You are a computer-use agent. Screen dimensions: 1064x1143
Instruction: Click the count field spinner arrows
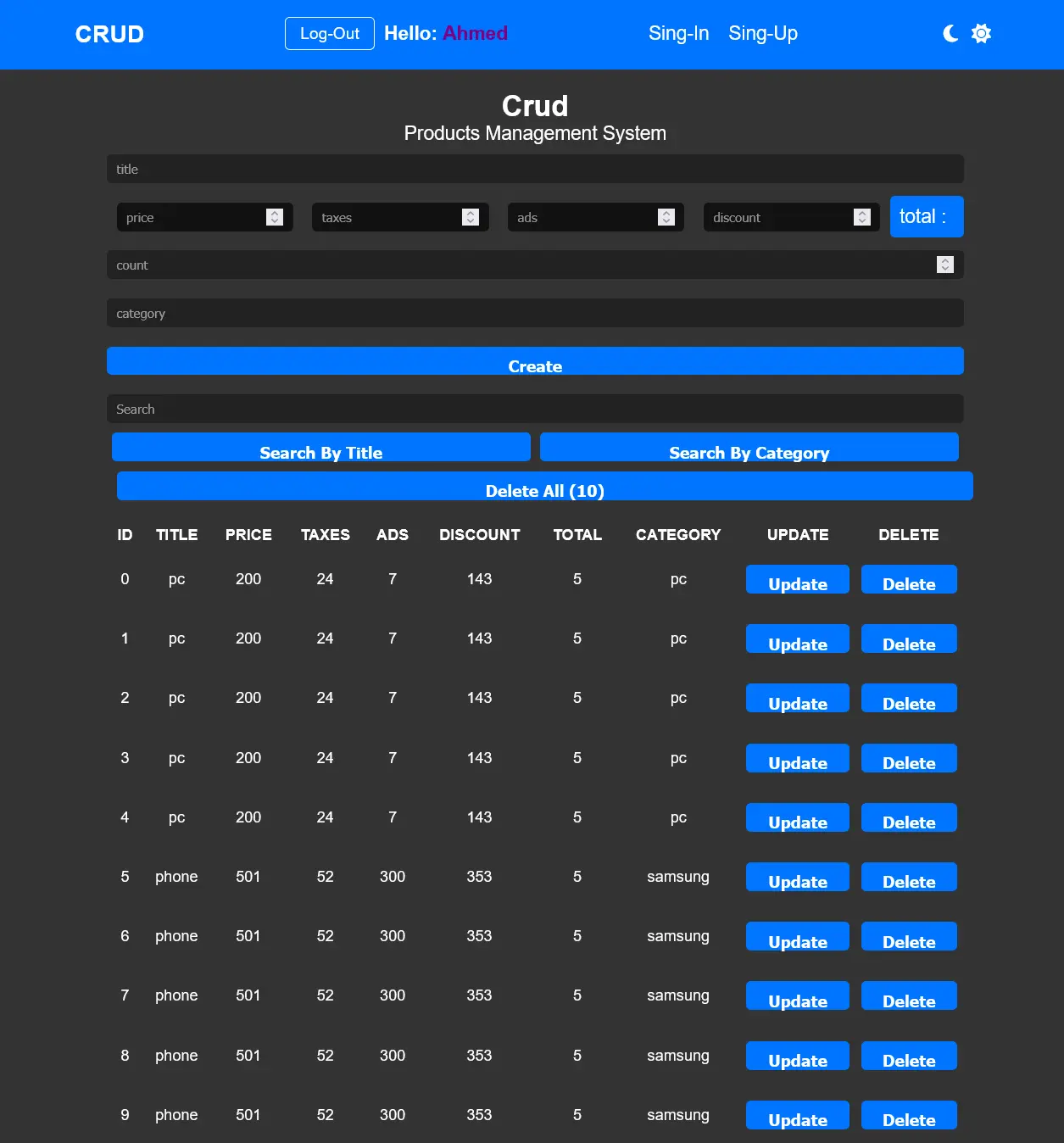[944, 265]
